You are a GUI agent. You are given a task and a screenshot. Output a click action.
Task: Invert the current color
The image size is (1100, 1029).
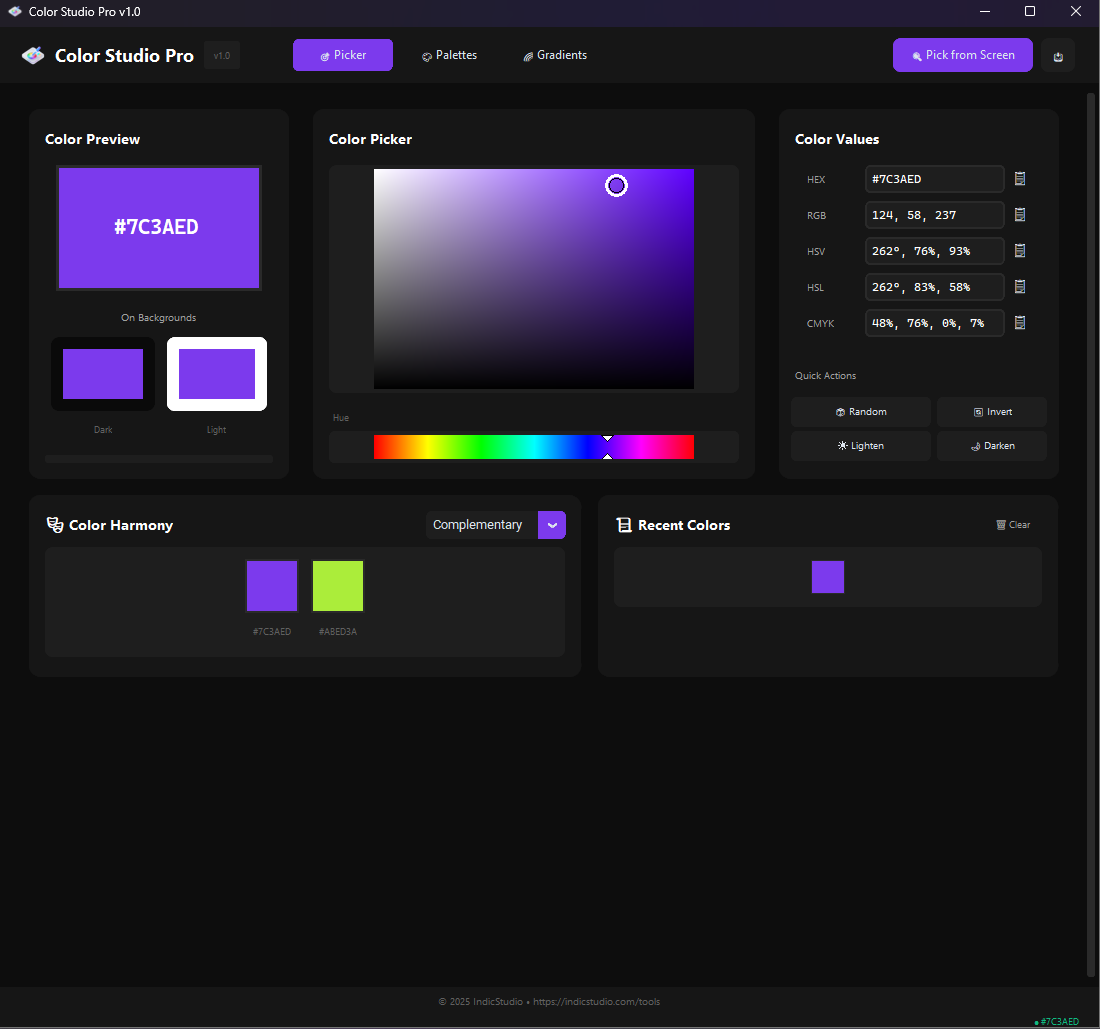[x=991, y=411]
